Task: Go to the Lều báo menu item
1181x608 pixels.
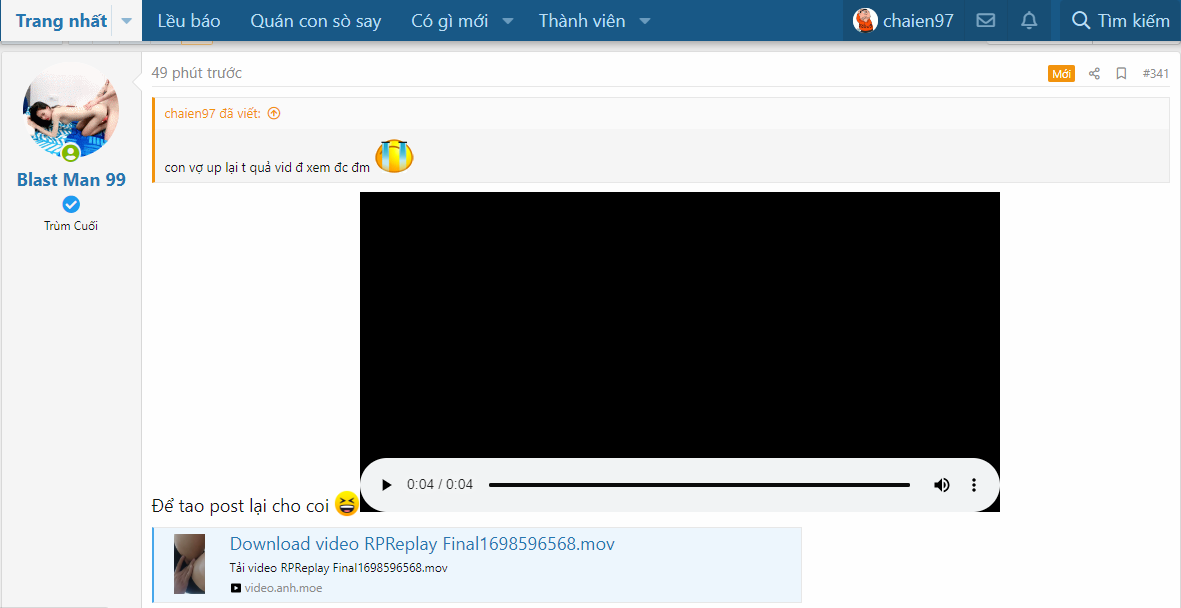Action: [x=189, y=21]
